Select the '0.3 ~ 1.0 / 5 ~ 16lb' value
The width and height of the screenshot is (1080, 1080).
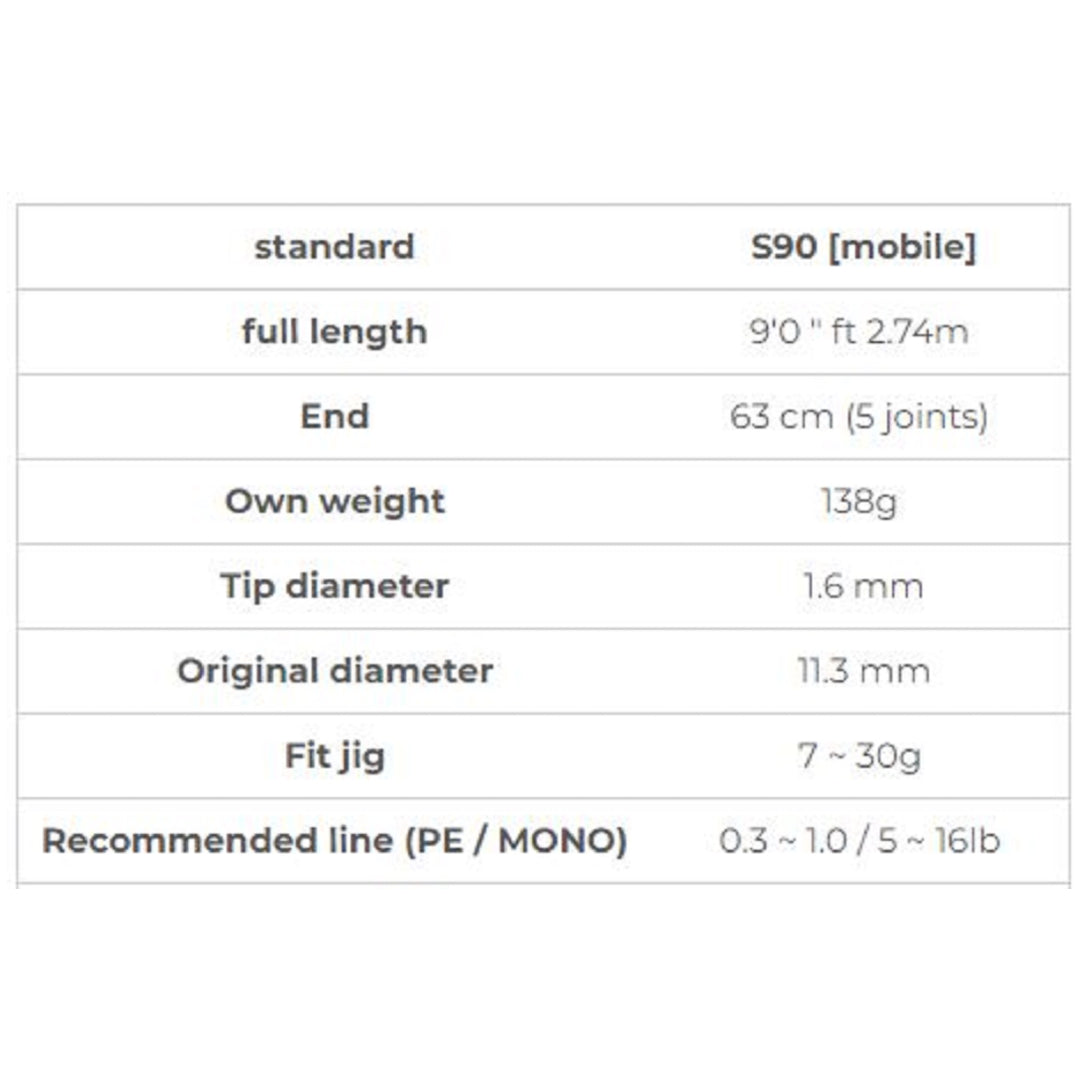pos(859,840)
